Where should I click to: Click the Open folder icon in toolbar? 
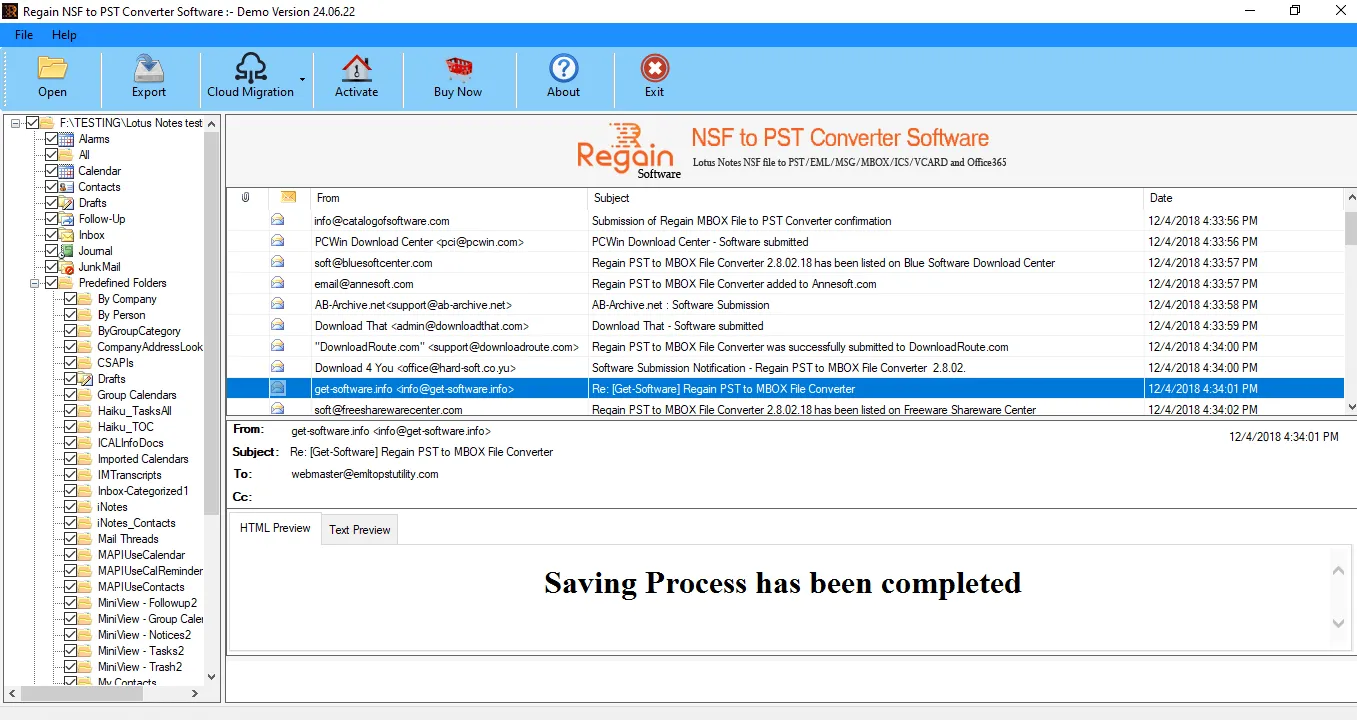pos(52,68)
